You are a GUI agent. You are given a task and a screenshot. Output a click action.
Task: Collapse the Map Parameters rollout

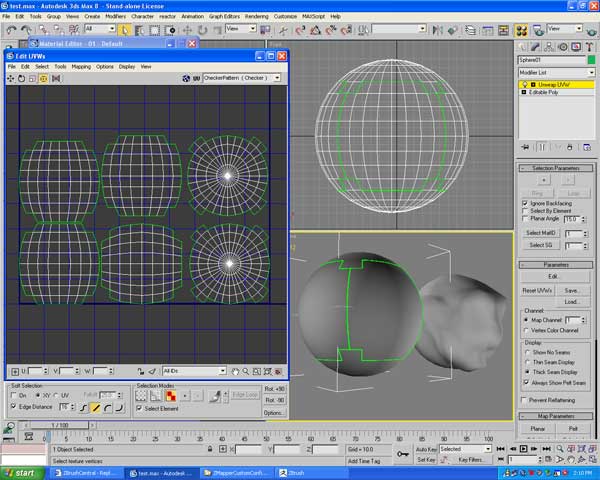point(556,416)
